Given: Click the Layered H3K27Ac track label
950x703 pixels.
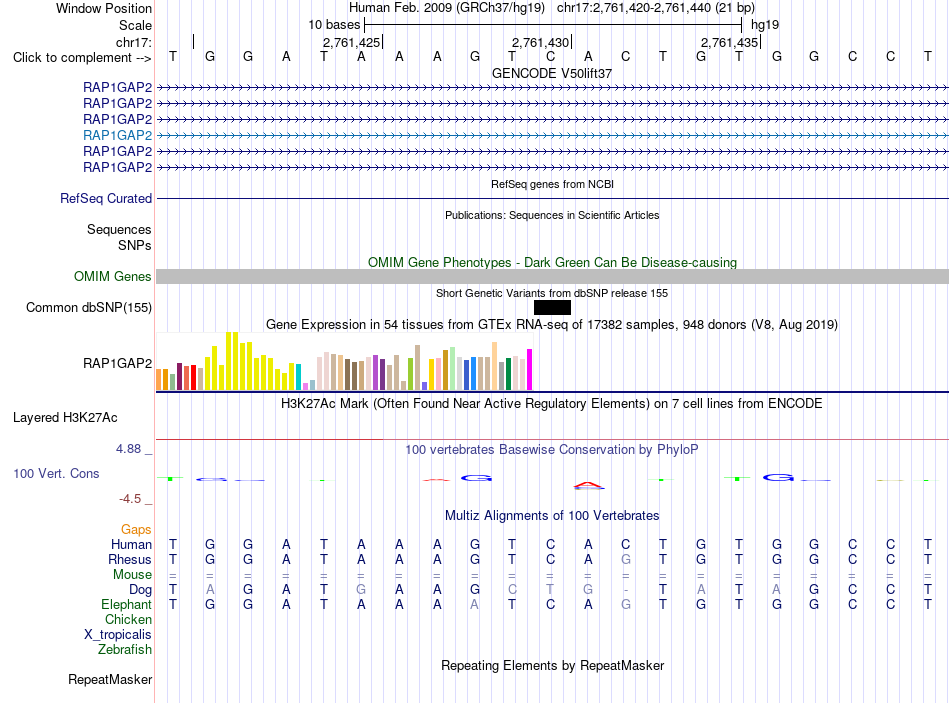Looking at the screenshot, I should coord(65,418).
